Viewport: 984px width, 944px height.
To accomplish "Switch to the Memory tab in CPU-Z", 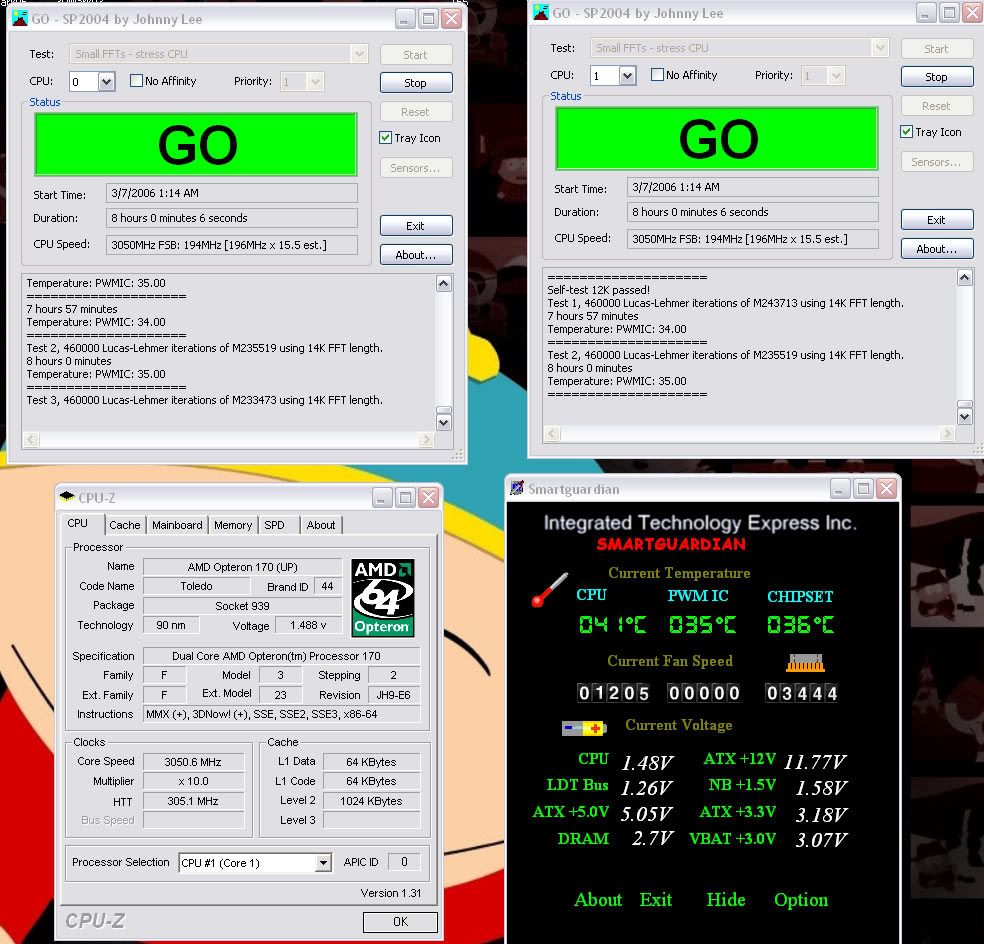I will click(x=233, y=525).
